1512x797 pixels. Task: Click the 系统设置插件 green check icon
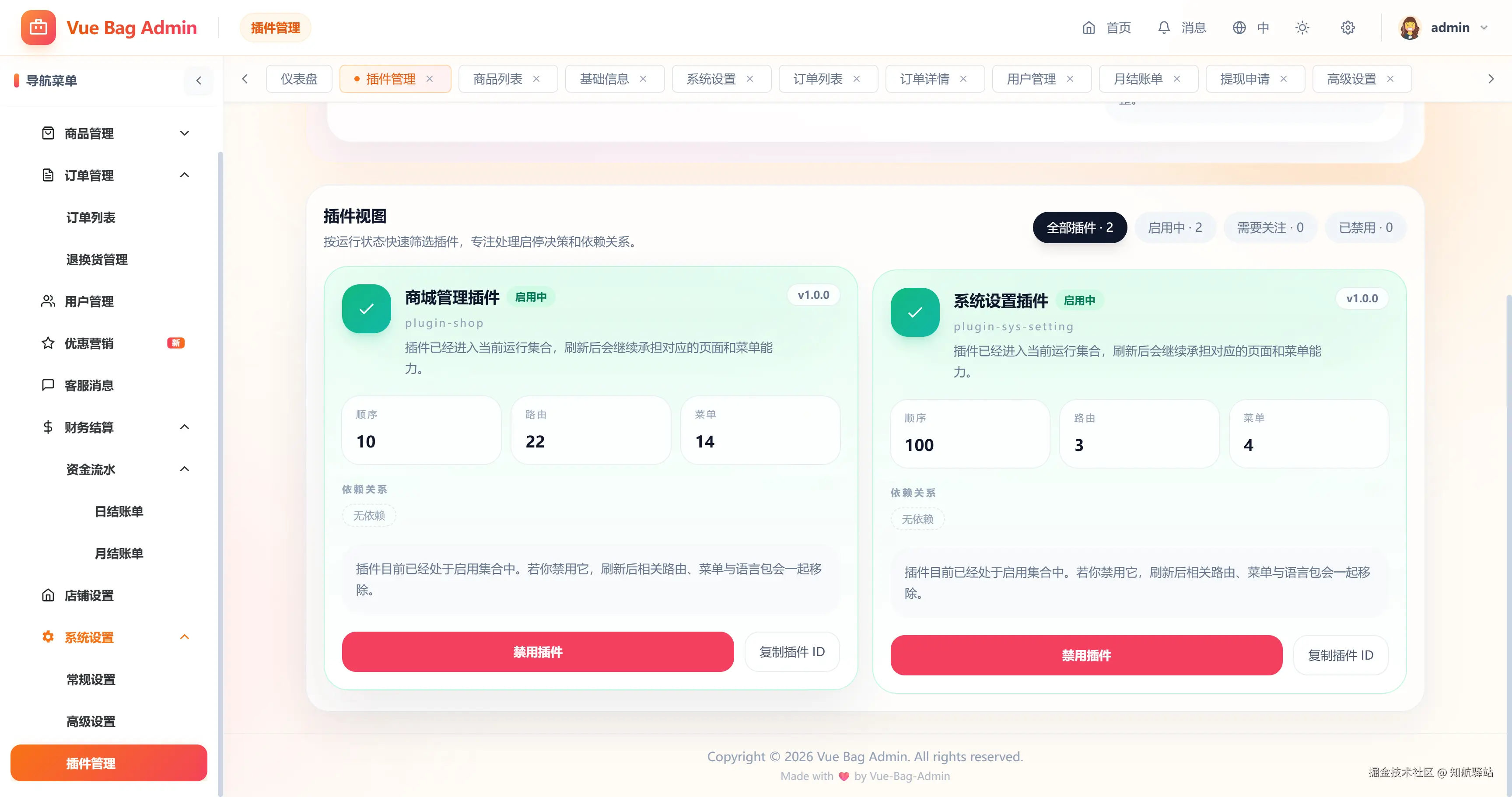pyautogui.click(x=915, y=312)
